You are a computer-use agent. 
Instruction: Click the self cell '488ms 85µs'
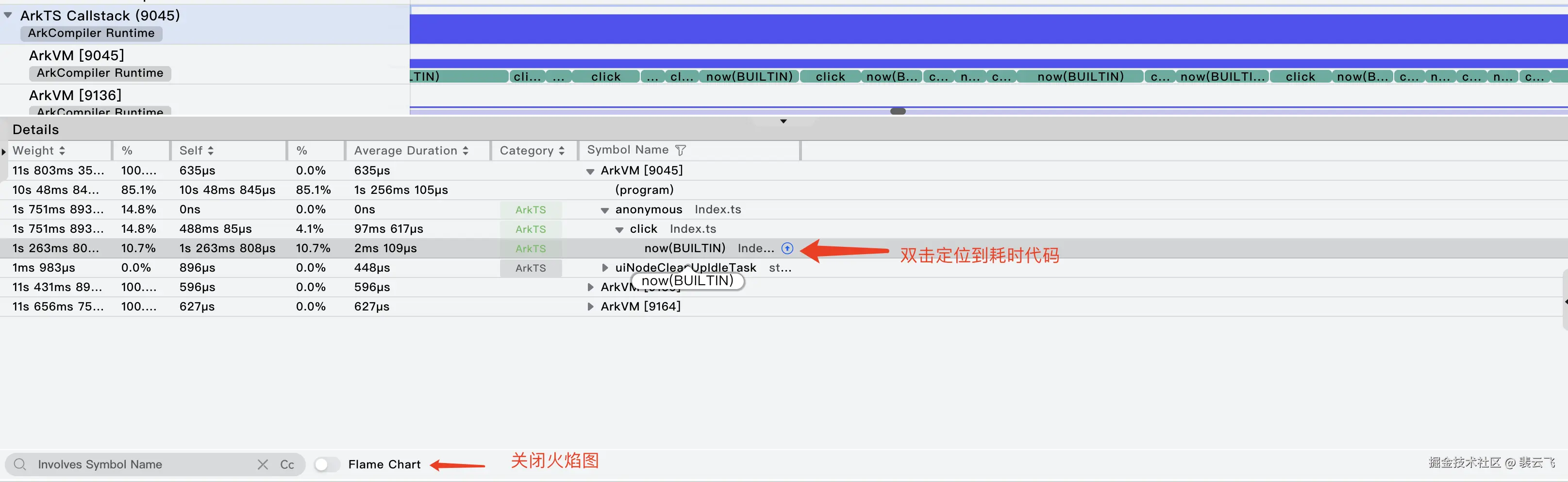pos(216,228)
